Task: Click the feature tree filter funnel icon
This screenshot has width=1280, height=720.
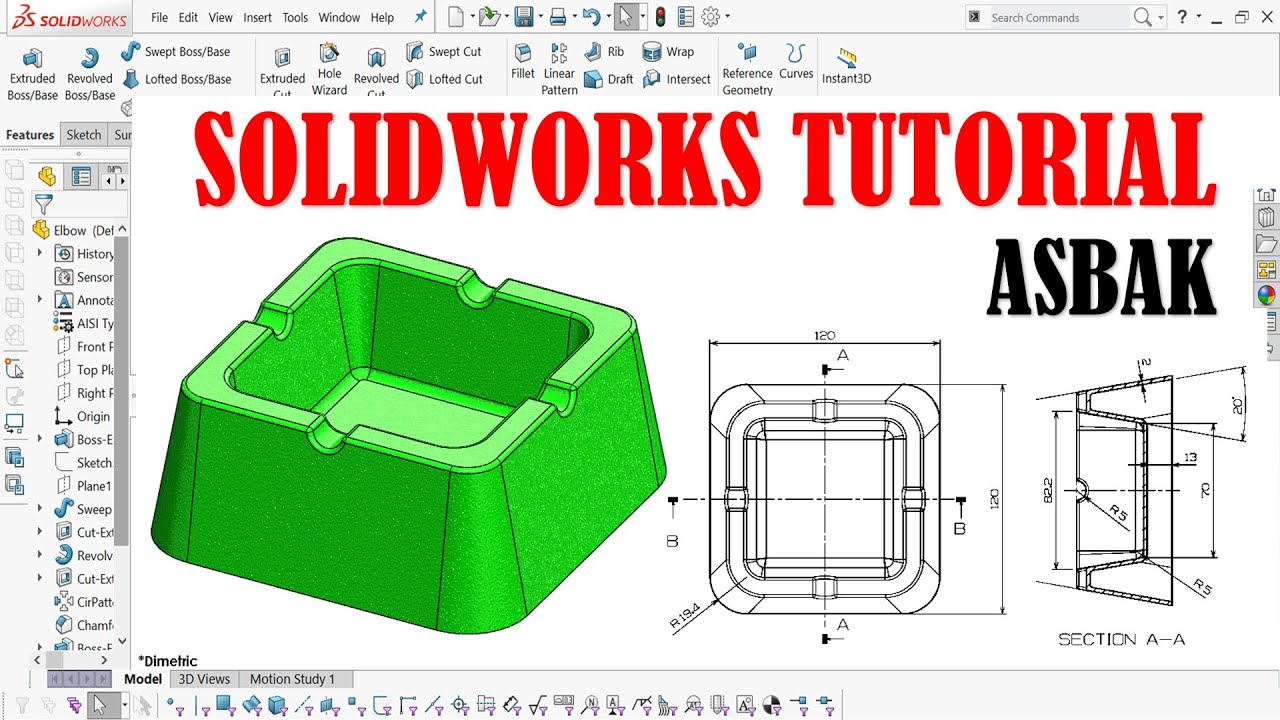Action: (44, 204)
